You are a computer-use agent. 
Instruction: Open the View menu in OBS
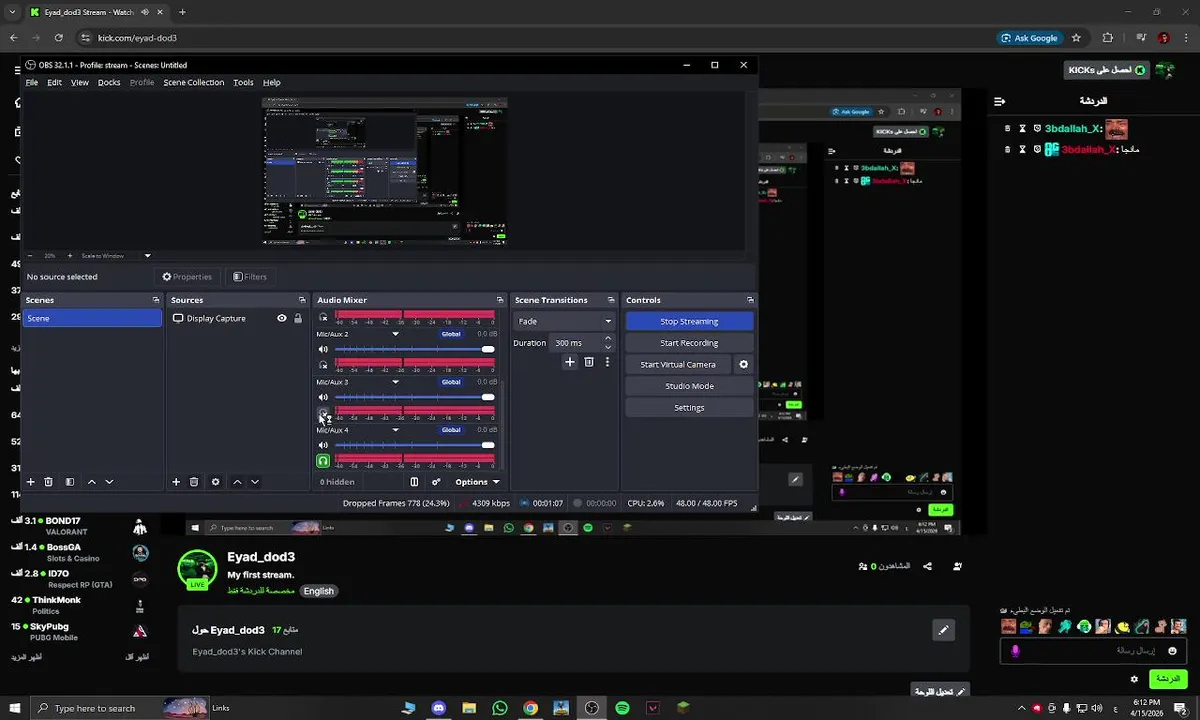pyautogui.click(x=80, y=82)
